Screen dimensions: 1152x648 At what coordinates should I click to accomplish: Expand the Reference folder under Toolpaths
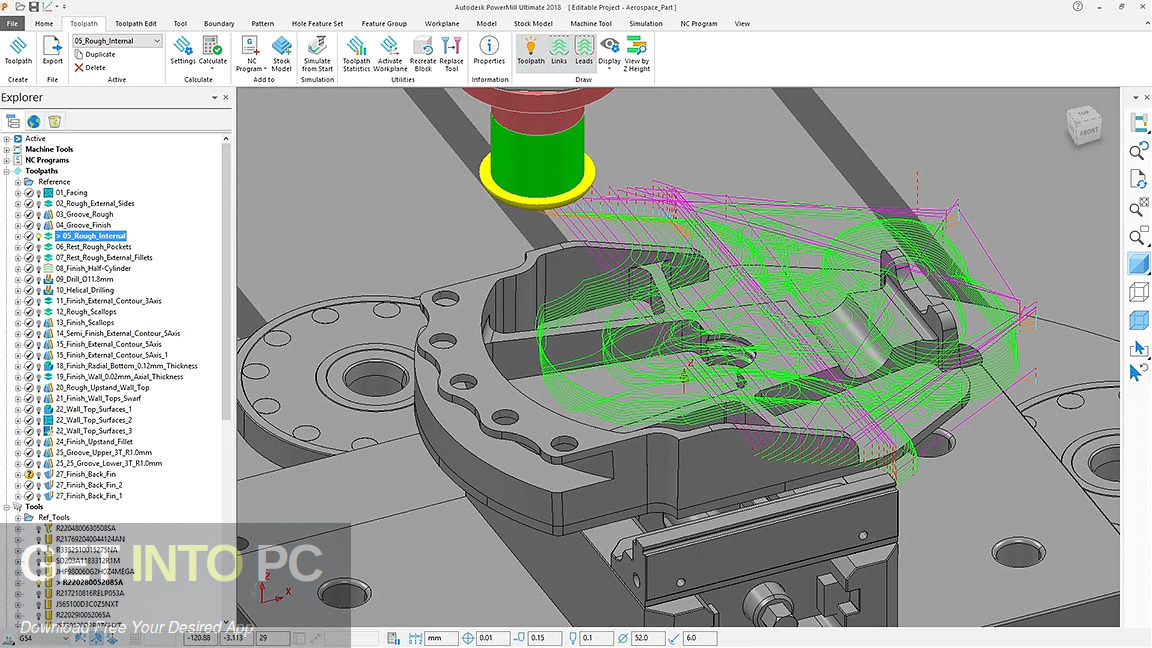point(18,182)
